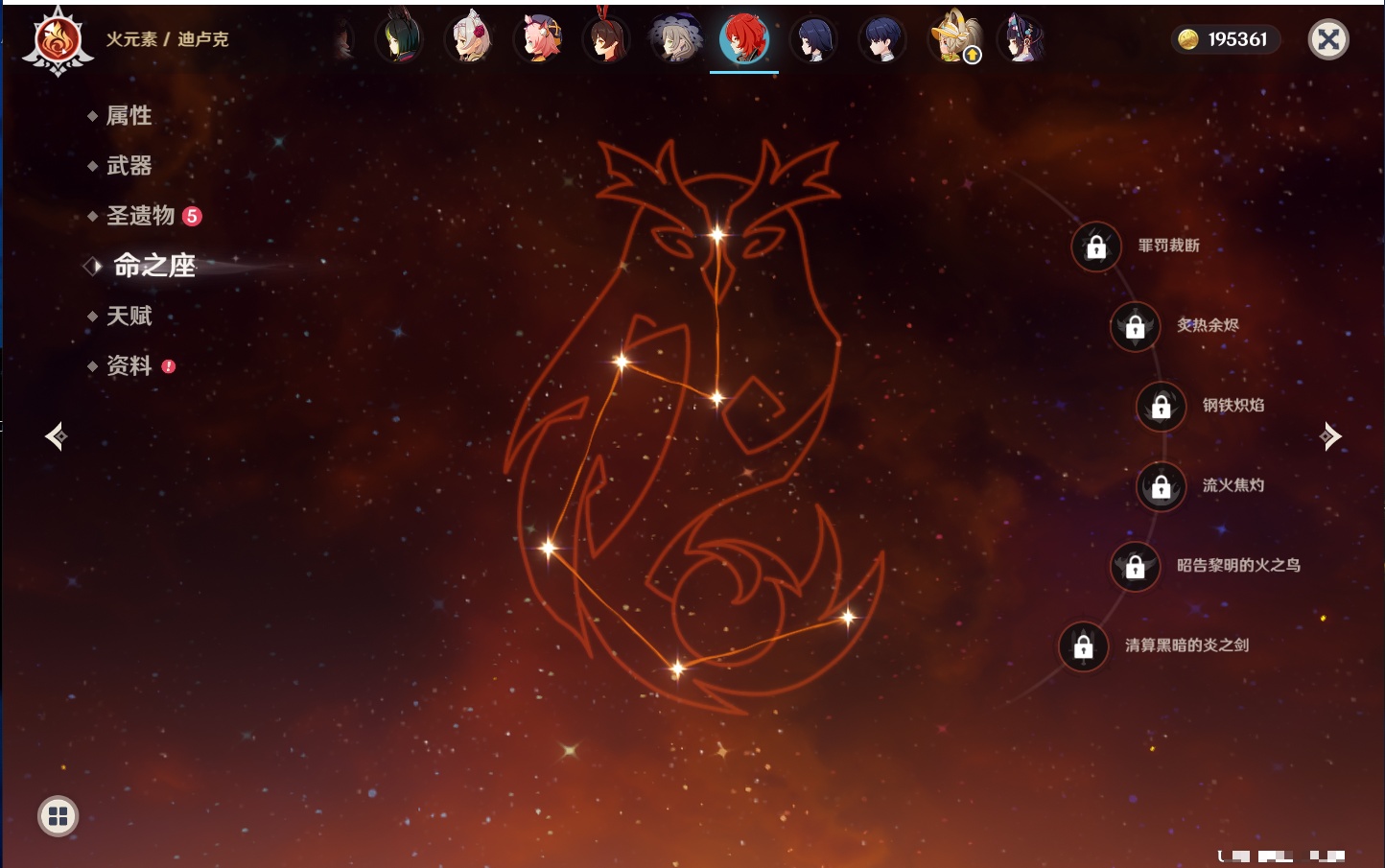Select the dark-haired avatar with green streak
The width and height of the screenshot is (1385, 868).
399,39
